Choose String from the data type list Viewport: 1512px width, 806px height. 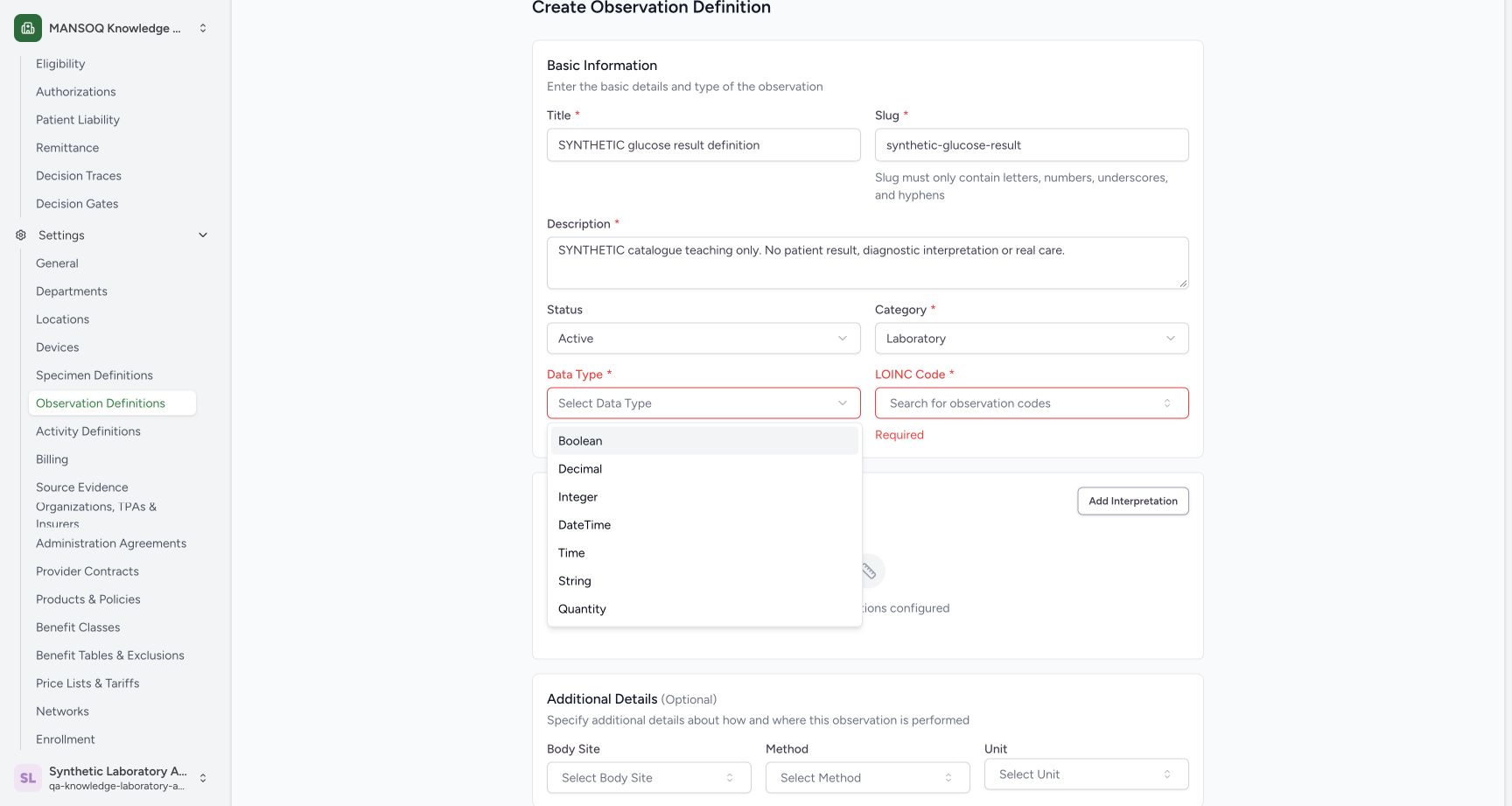point(704,581)
